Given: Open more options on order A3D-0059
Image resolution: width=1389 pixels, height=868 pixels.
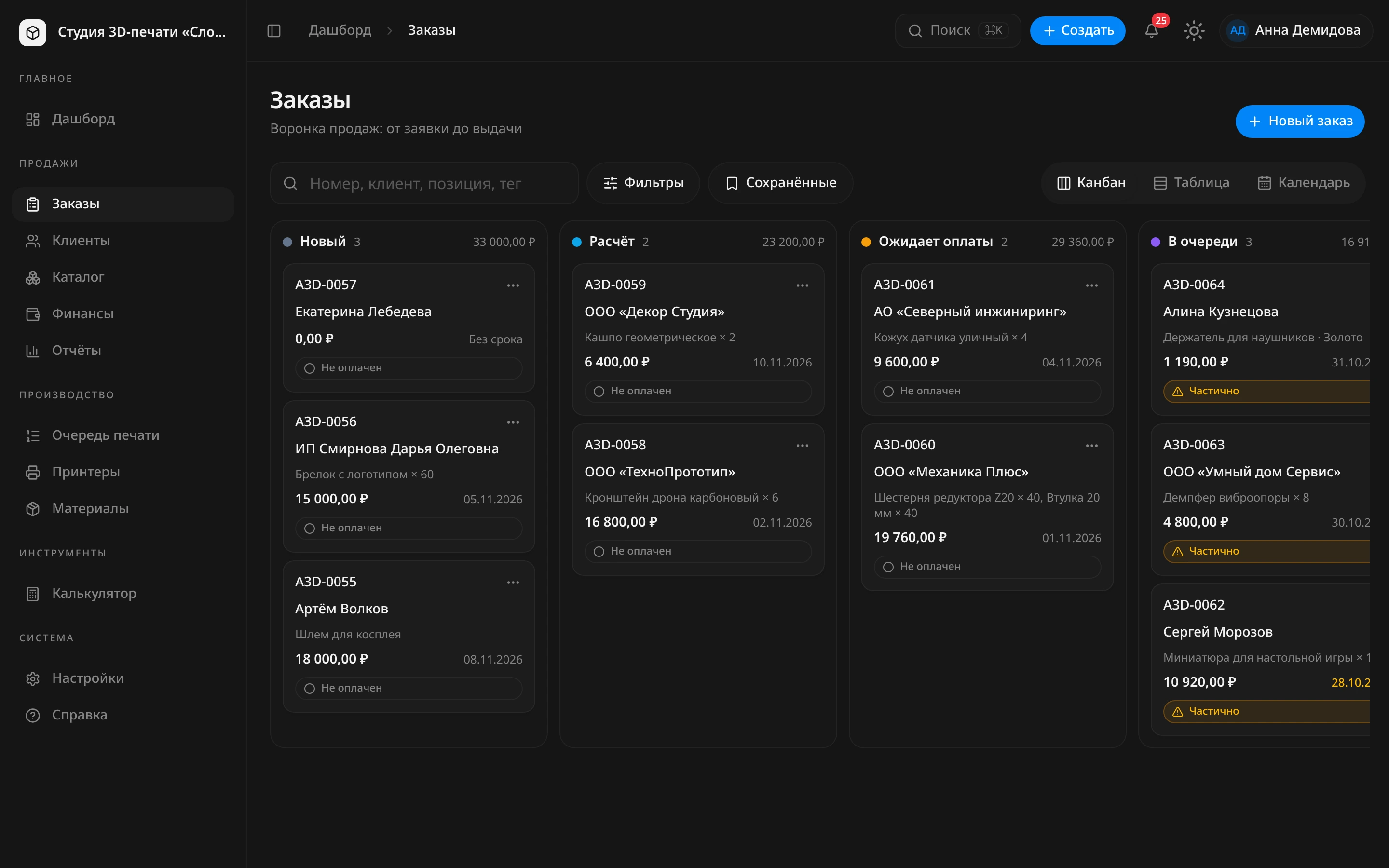Looking at the screenshot, I should point(803,285).
